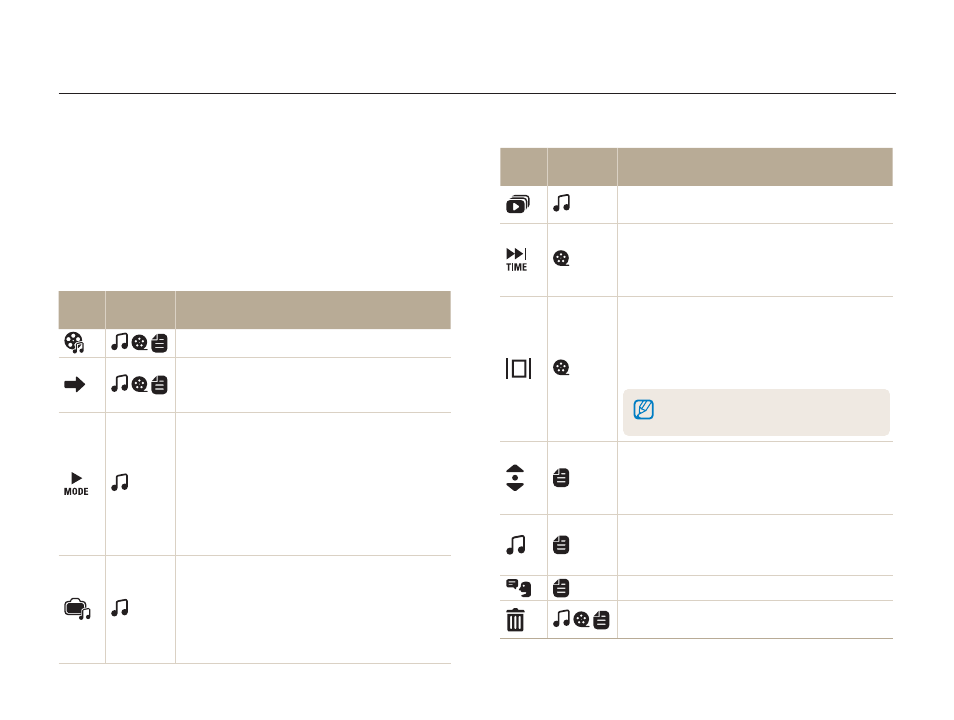Viewport: 954px width, 720px height.
Task: Click the music note beside the trash icon
Action: tap(562, 618)
